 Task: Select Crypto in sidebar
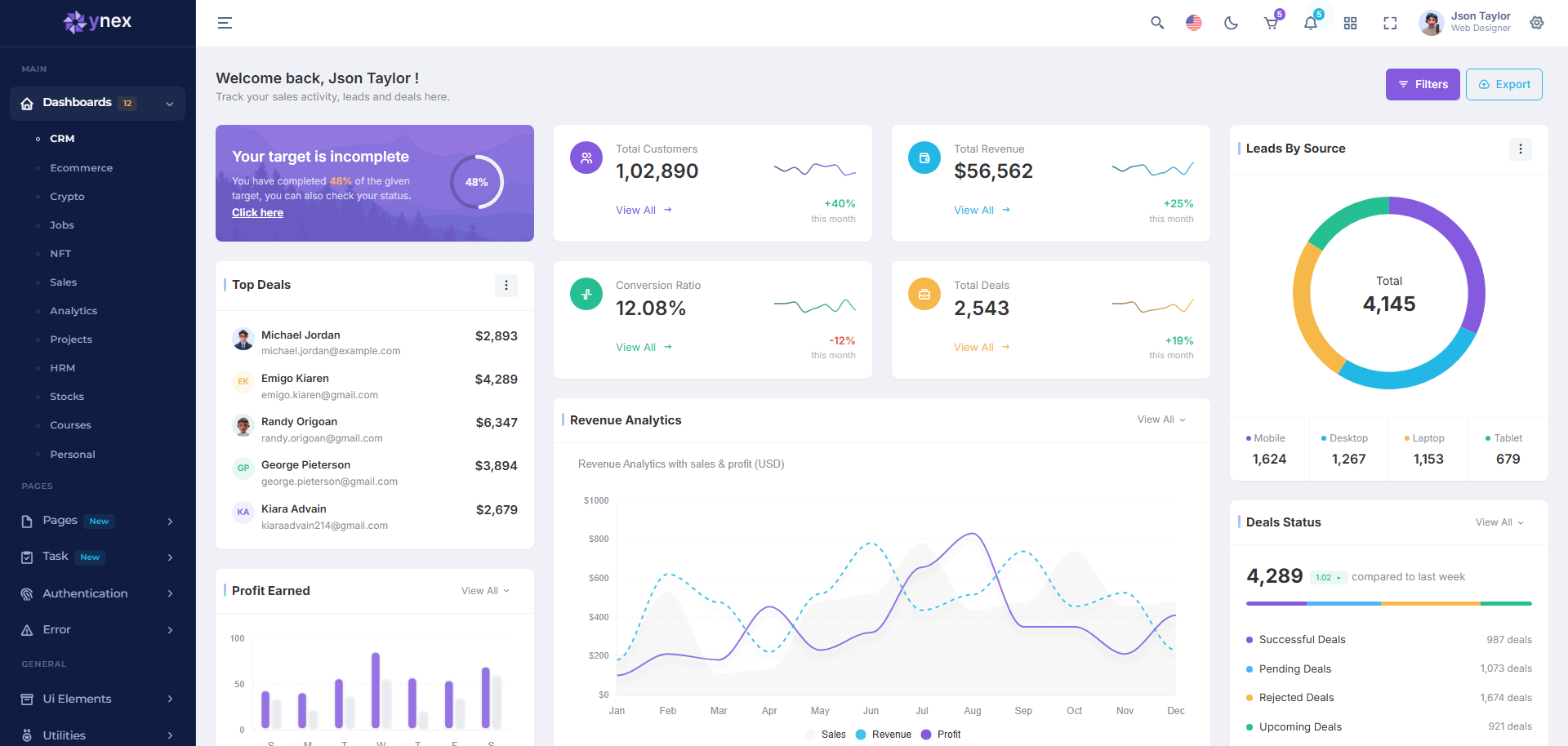[x=67, y=197]
